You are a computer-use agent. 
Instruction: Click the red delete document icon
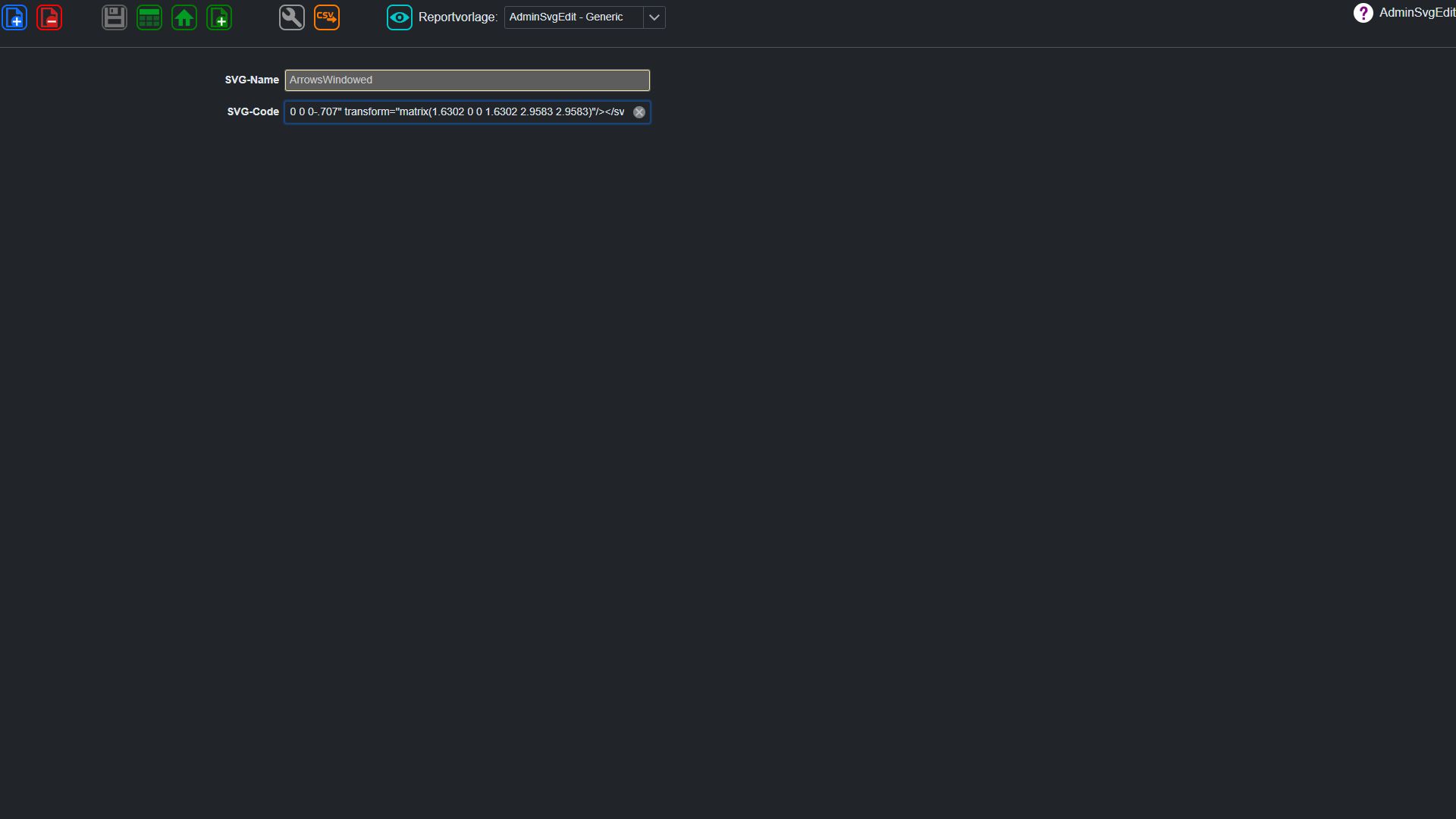(x=49, y=17)
